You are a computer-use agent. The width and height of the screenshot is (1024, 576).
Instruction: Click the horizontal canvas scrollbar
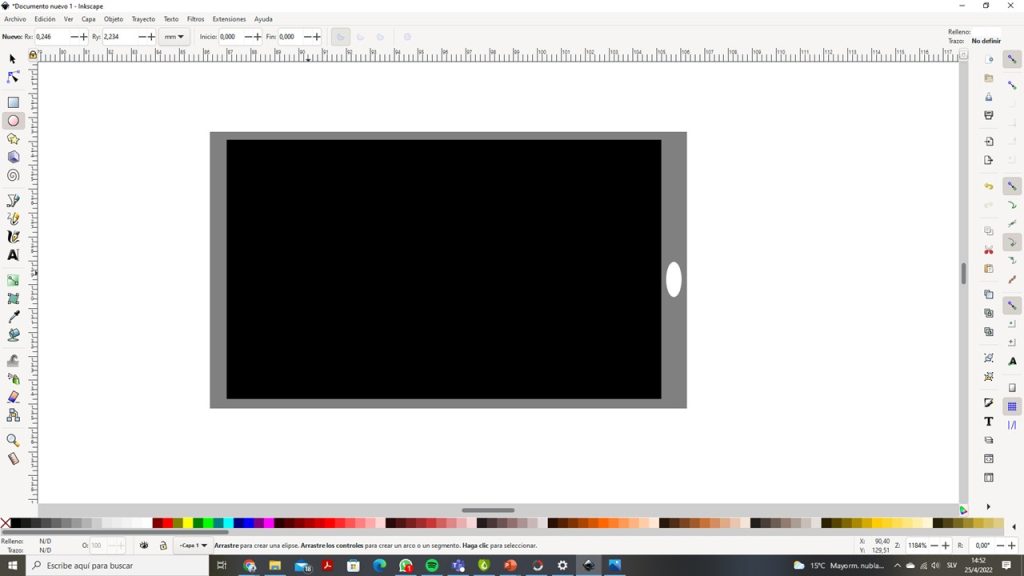[488, 510]
